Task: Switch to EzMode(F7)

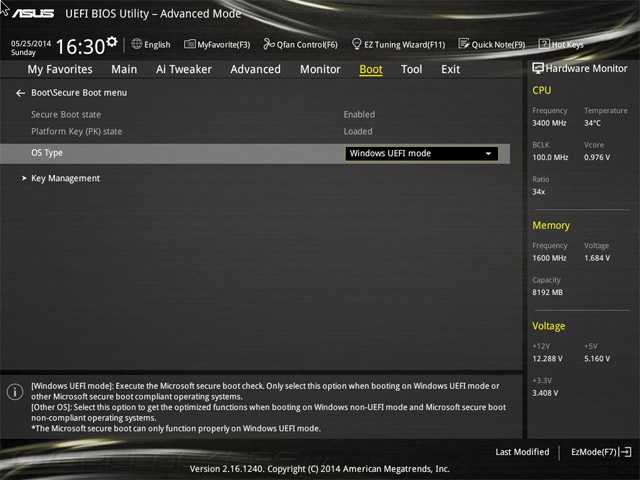Action: pos(593,452)
